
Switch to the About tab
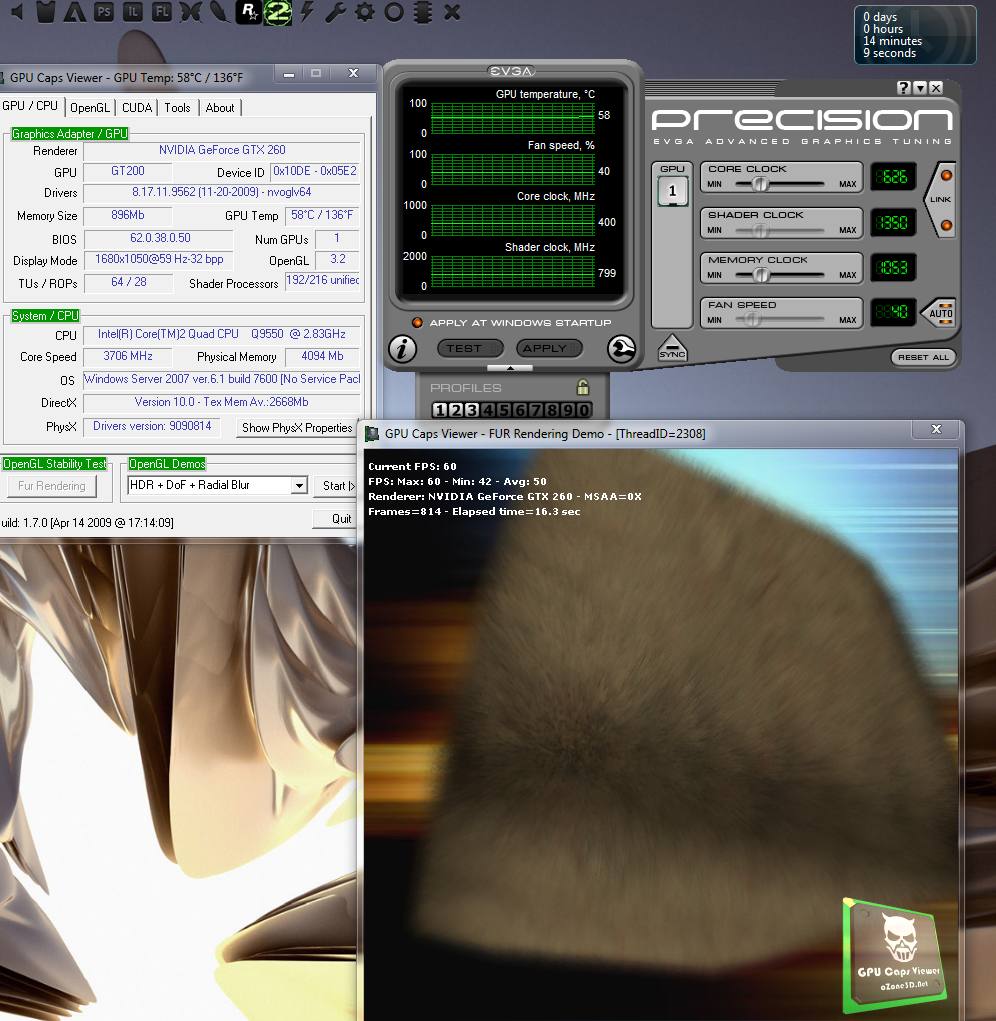coord(220,107)
